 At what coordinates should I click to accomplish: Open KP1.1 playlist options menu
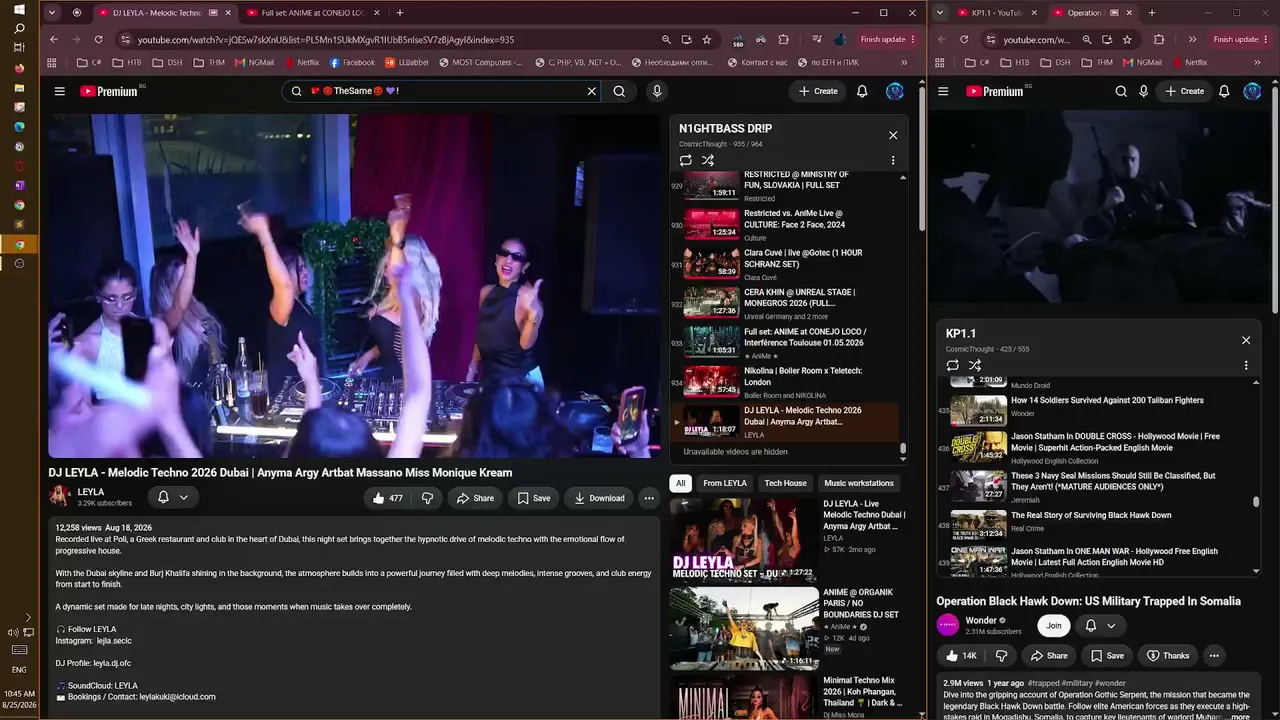click(x=1246, y=365)
